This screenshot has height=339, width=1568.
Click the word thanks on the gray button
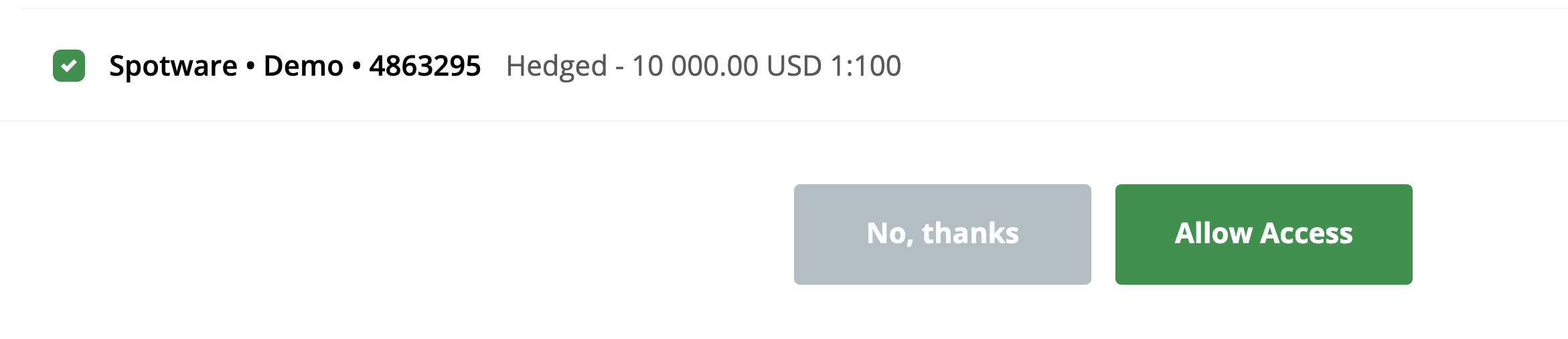click(x=970, y=233)
